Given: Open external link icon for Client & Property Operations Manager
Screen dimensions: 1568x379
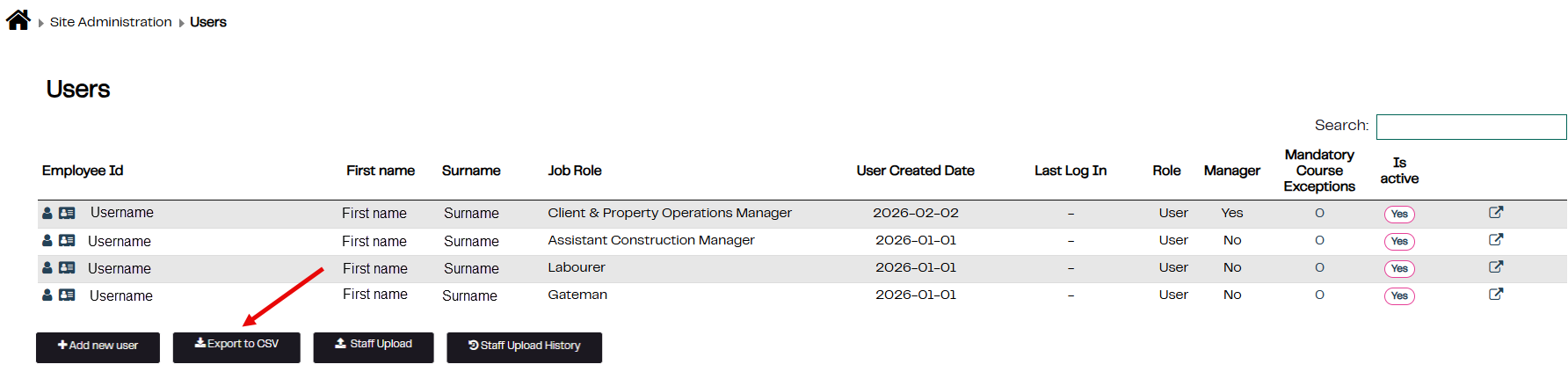Looking at the screenshot, I should point(1496,212).
